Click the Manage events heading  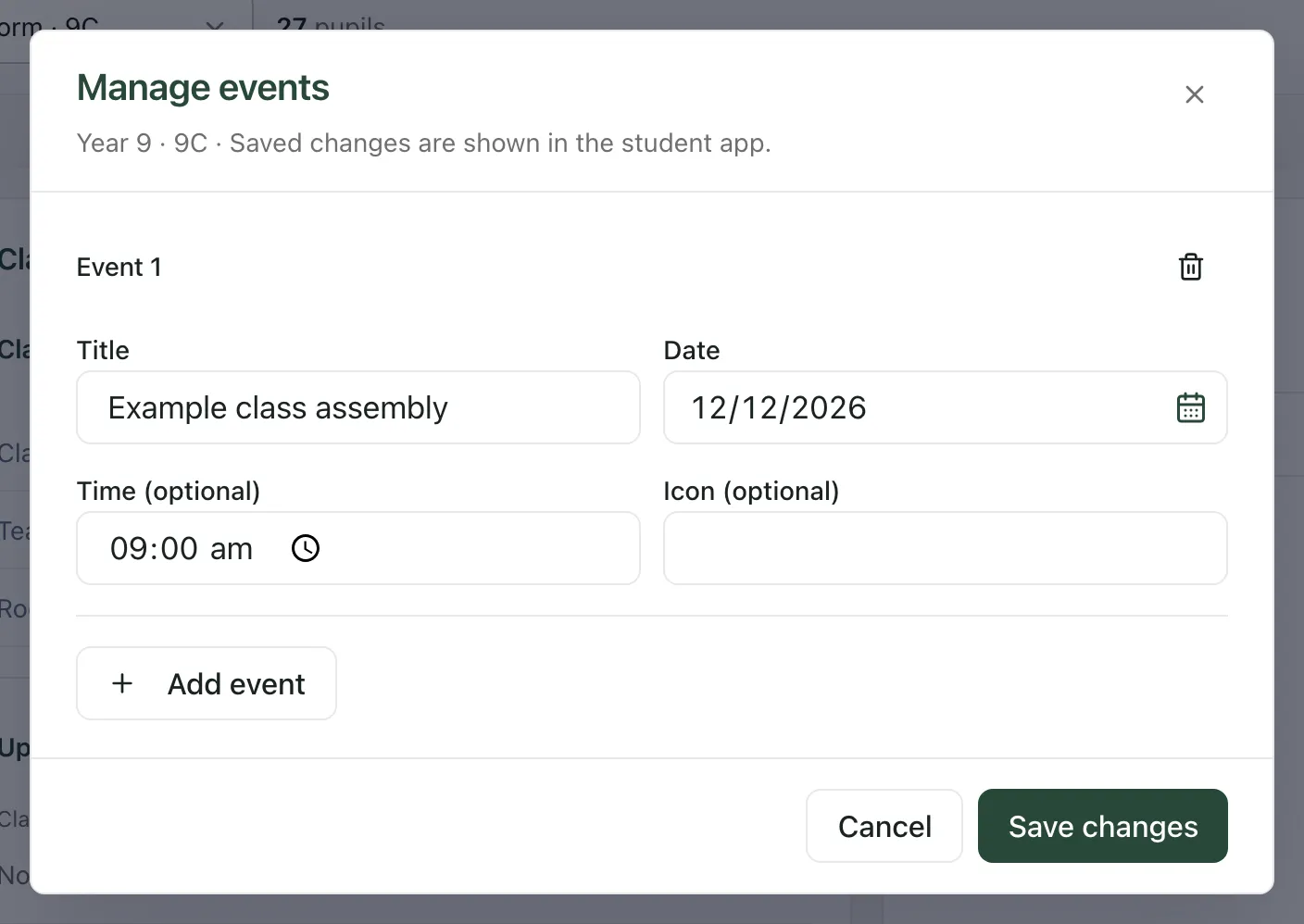pyautogui.click(x=203, y=88)
